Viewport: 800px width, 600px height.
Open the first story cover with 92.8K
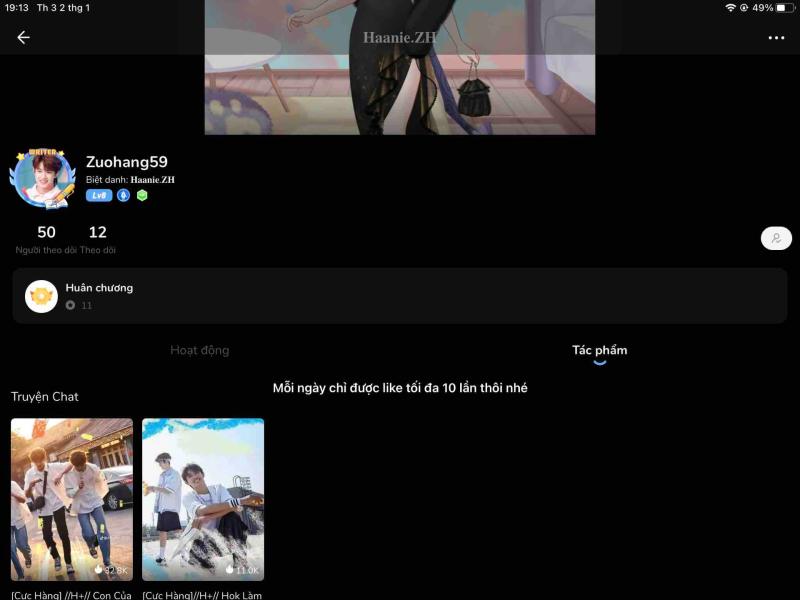tap(72, 499)
